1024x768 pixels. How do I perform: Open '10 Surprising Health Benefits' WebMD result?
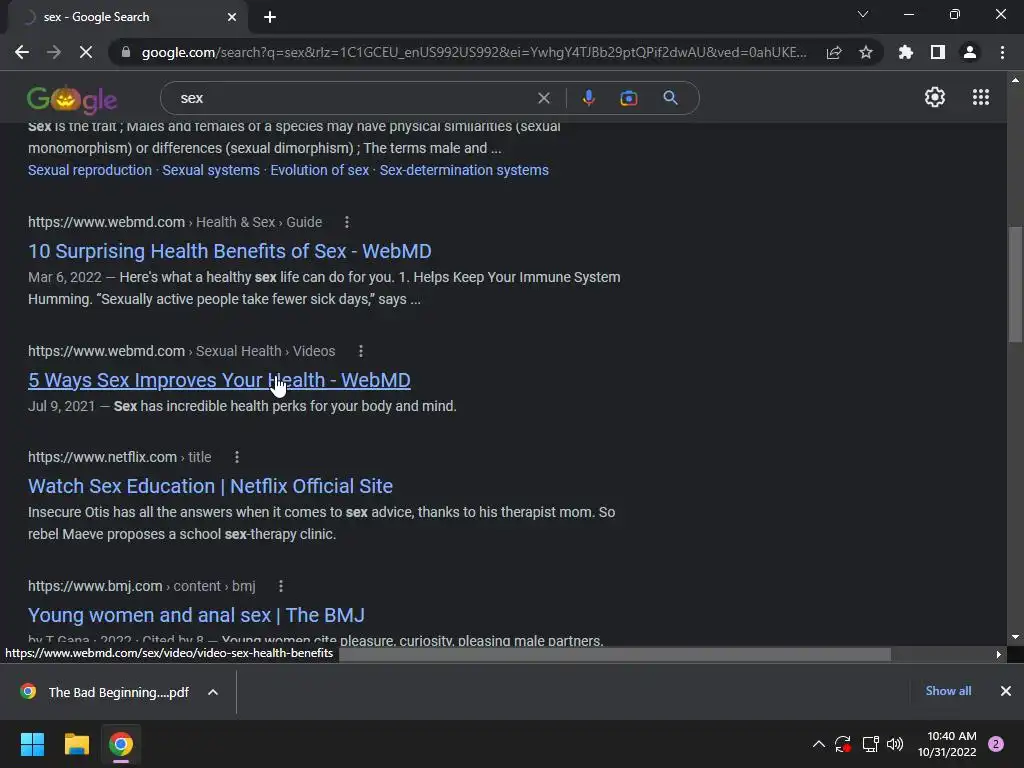(230, 251)
